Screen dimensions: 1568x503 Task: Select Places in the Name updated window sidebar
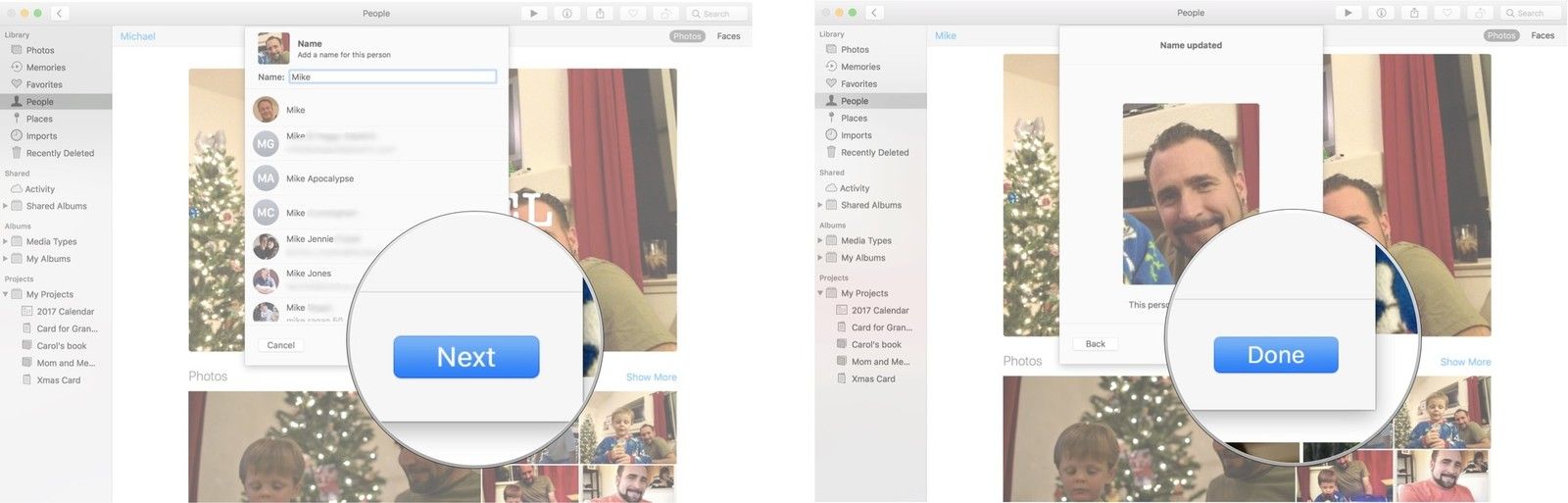coord(854,118)
